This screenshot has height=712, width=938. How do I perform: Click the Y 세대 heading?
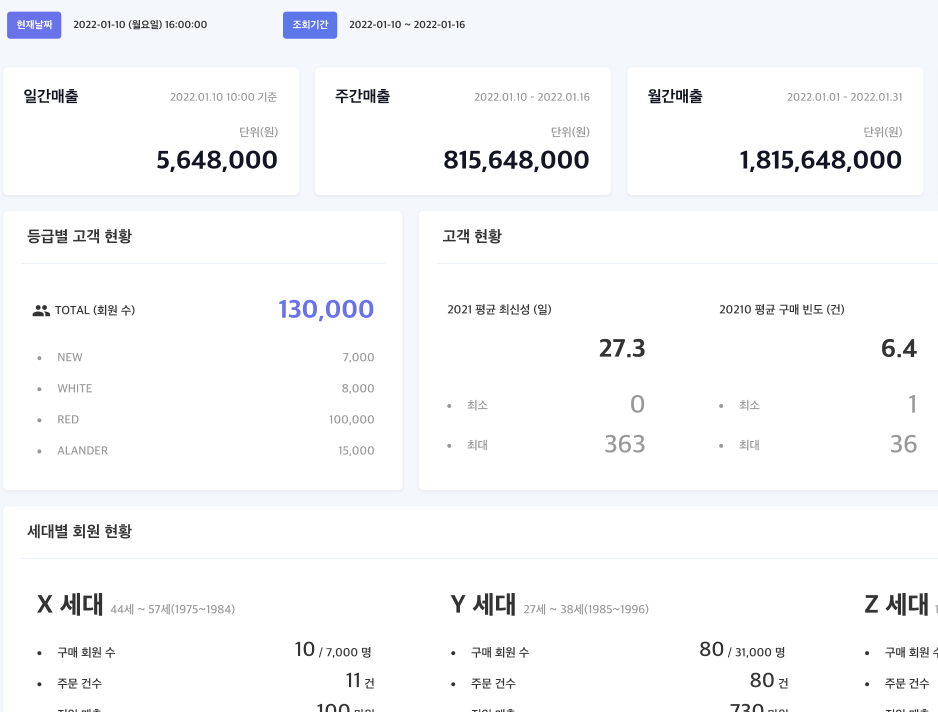click(x=483, y=604)
